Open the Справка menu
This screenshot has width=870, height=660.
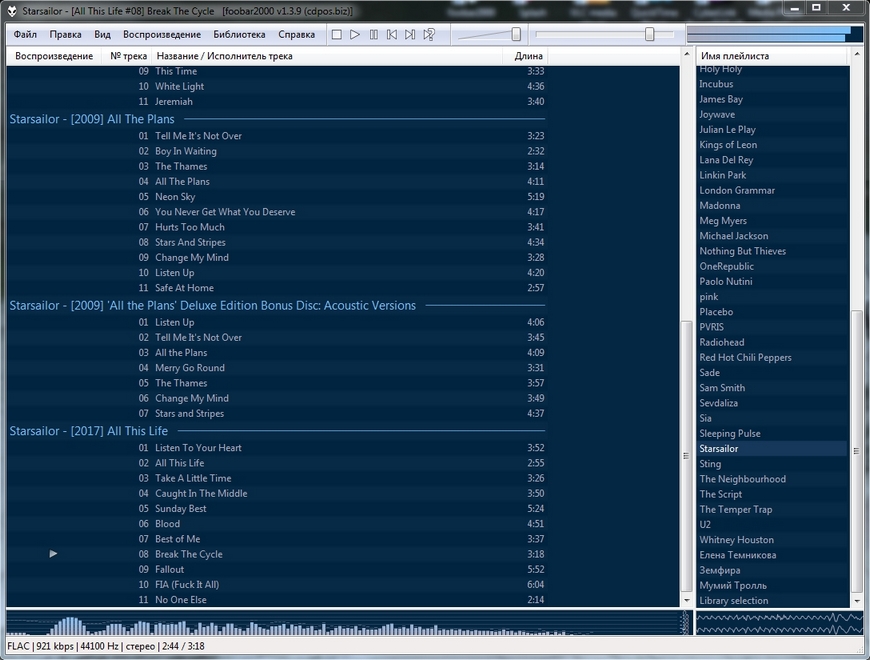[296, 34]
